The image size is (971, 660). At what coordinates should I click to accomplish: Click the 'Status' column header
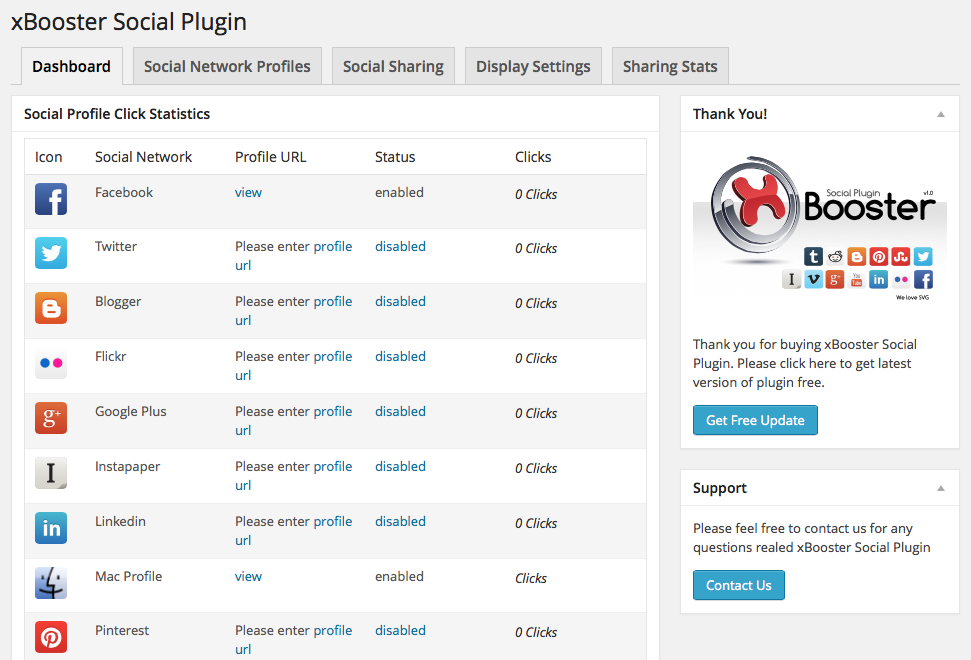coord(395,157)
